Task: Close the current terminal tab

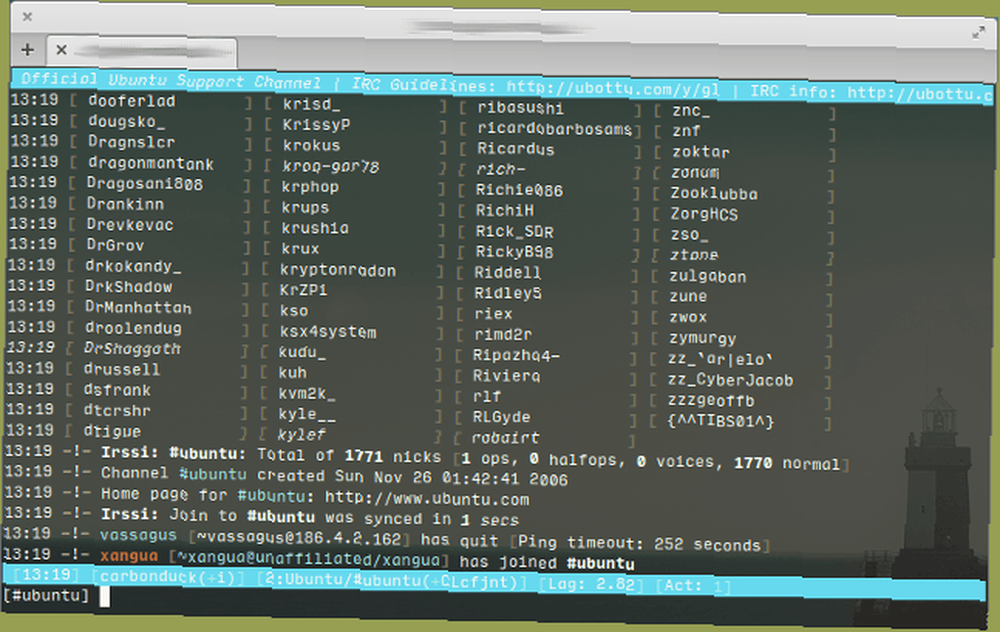Action: pos(61,49)
